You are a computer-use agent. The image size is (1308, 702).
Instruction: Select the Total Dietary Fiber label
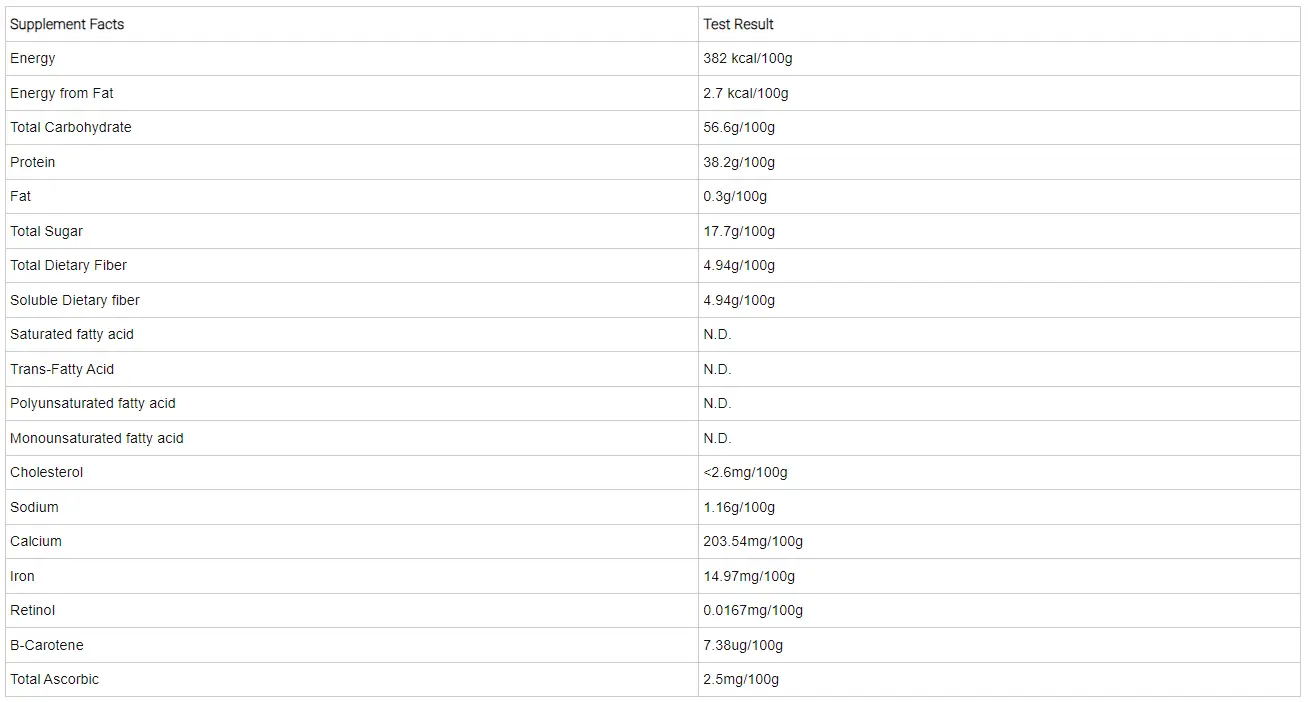tap(69, 265)
